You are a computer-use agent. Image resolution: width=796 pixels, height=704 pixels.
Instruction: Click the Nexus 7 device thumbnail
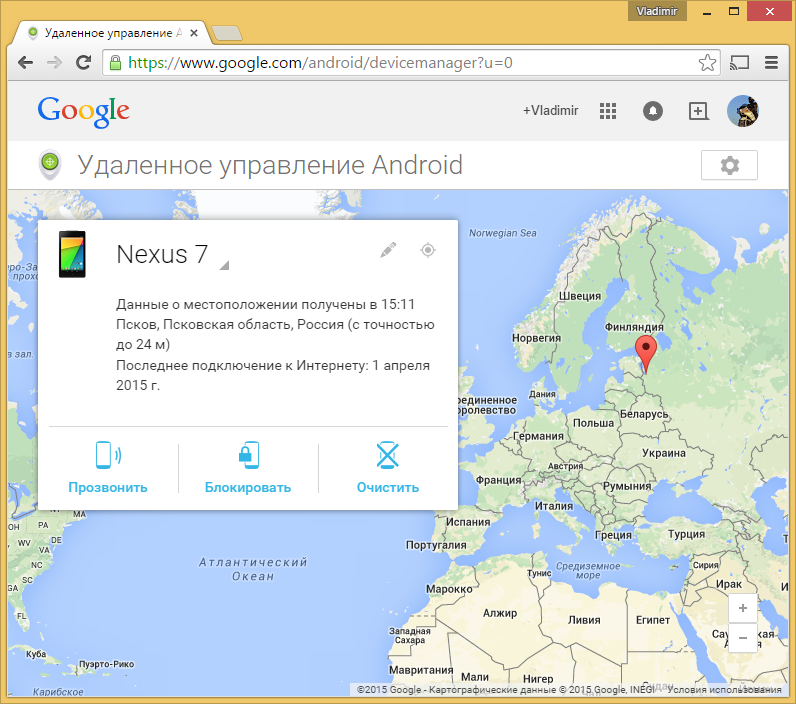pyautogui.click(x=72, y=254)
